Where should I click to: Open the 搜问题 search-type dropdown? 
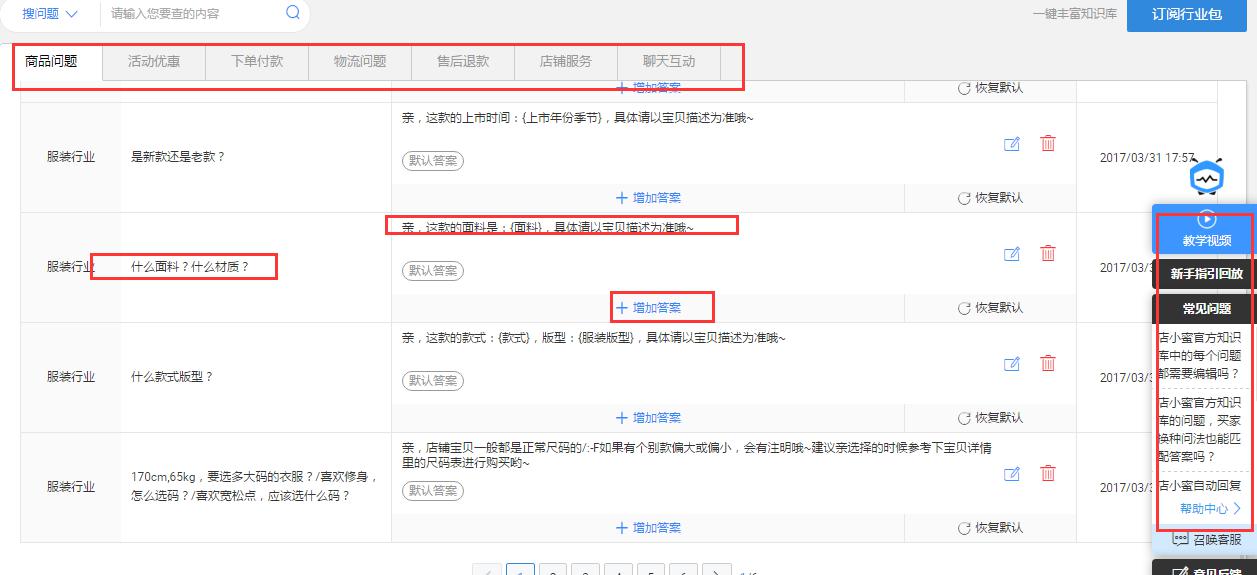[x=49, y=14]
